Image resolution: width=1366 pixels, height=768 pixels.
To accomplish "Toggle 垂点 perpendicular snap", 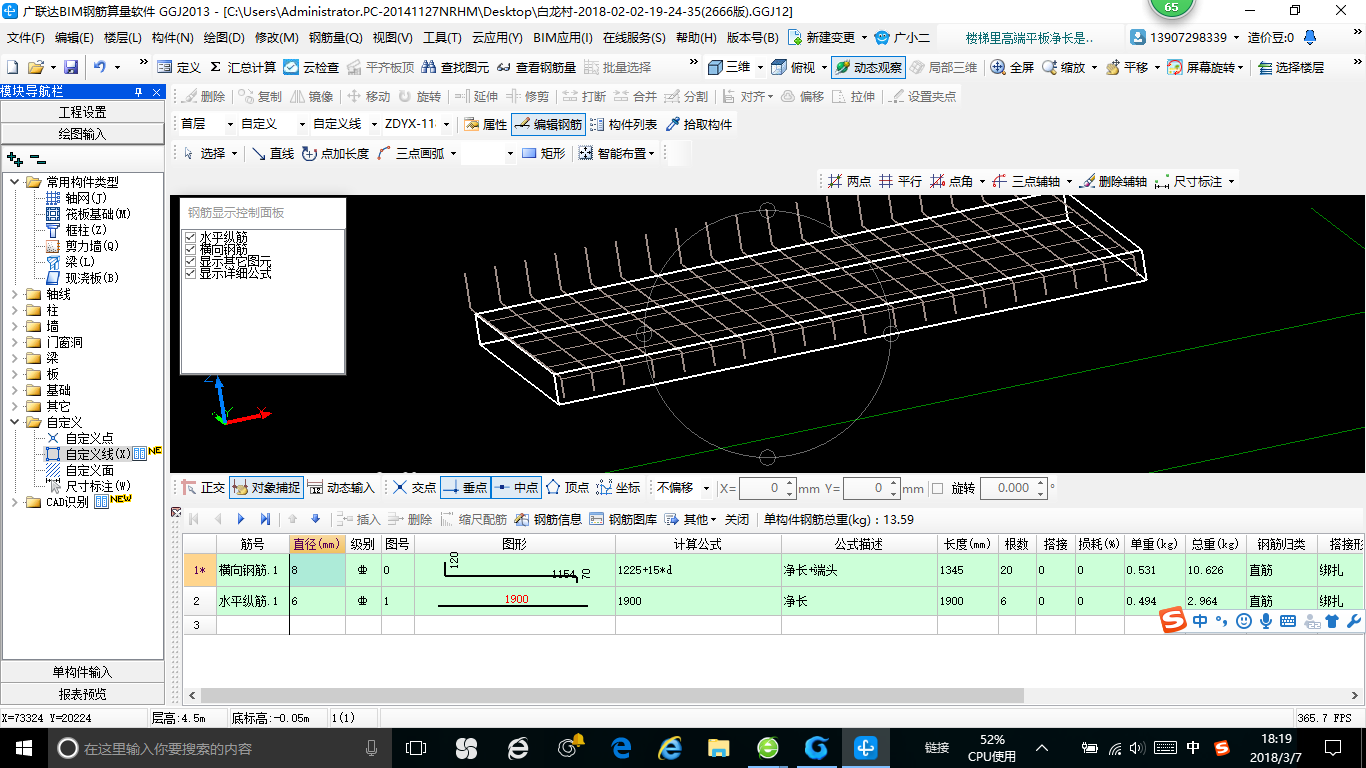I will (465, 488).
